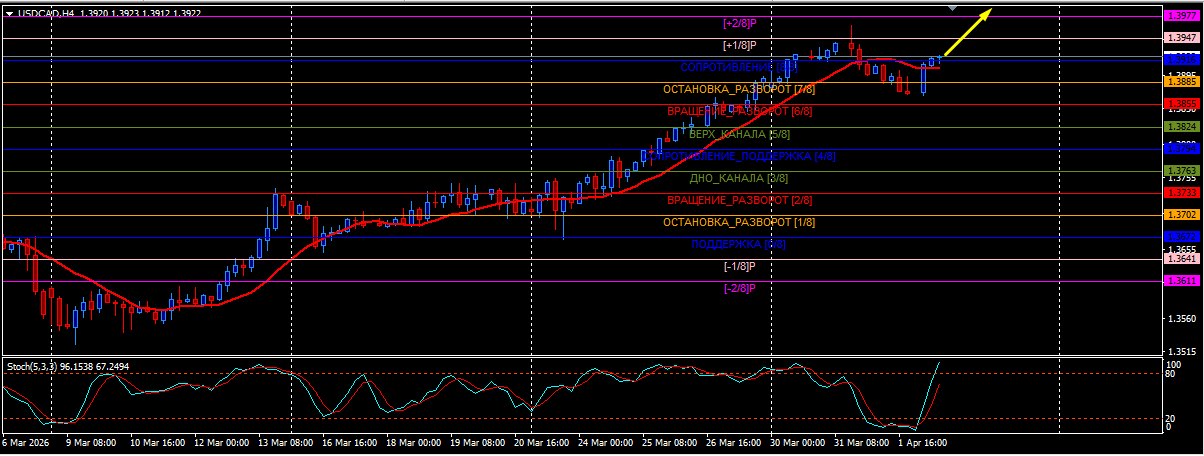1204x456 pixels.
Task: Click the red 1.3733 price tag
Action: tap(1181, 192)
